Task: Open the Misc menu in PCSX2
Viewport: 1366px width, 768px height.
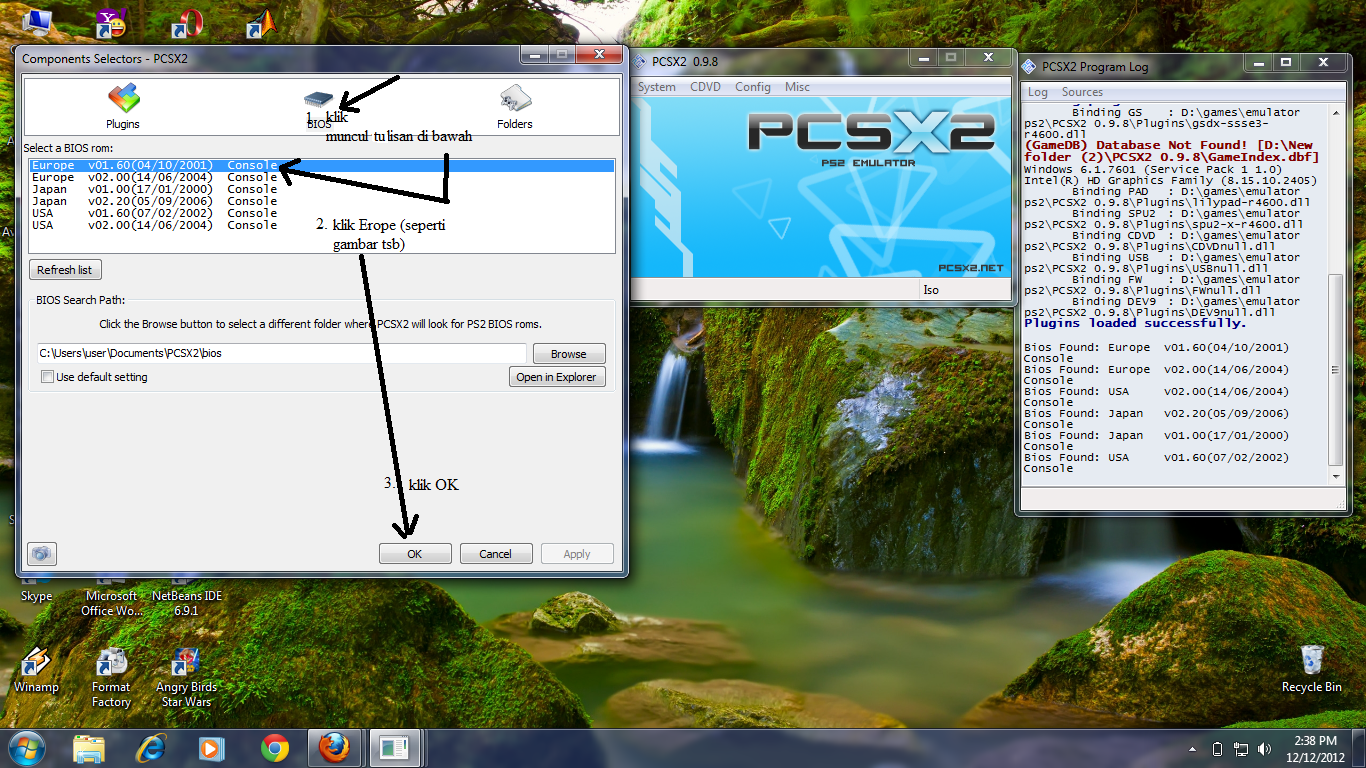Action: (797, 87)
